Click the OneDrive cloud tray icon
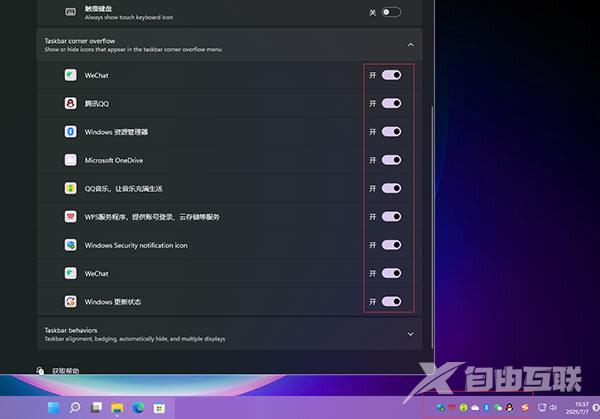 [475, 408]
